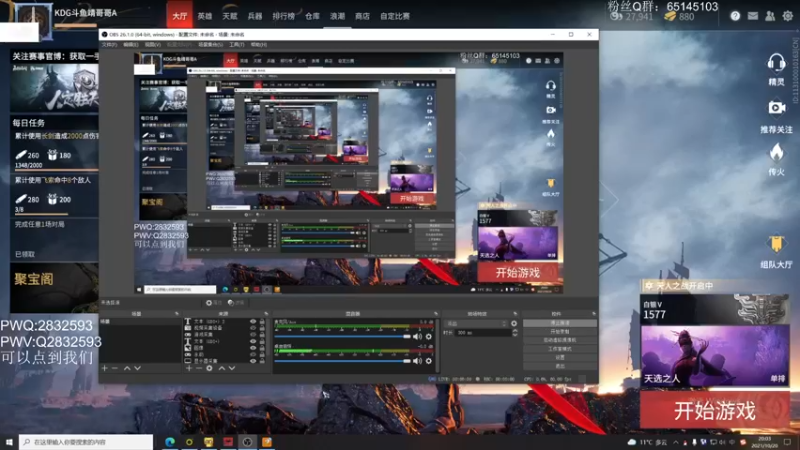800x450 pixels.
Task: Open OBS 编辑(E) menu
Action: coord(131,45)
